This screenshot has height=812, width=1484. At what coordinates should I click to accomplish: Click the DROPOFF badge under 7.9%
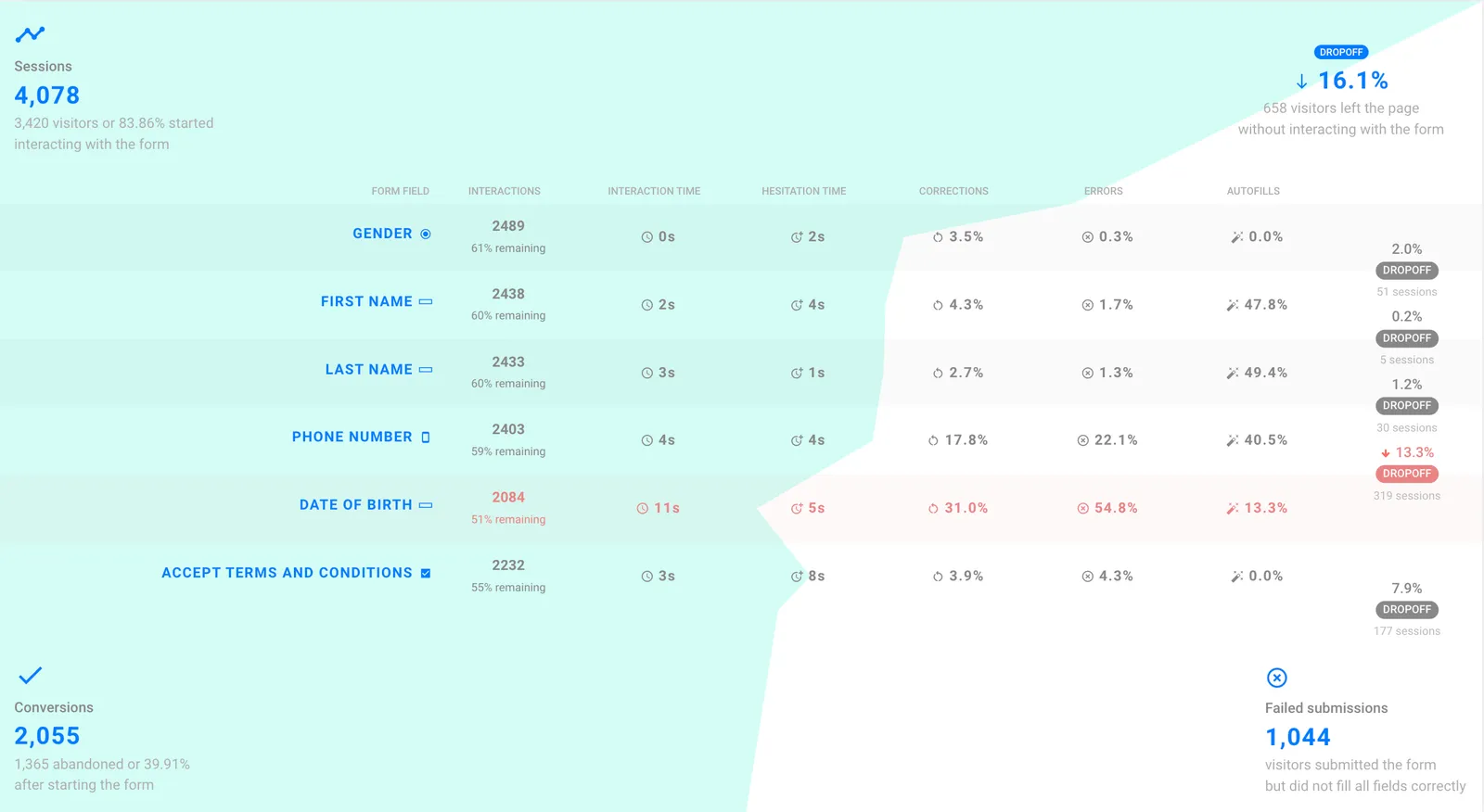1407,610
